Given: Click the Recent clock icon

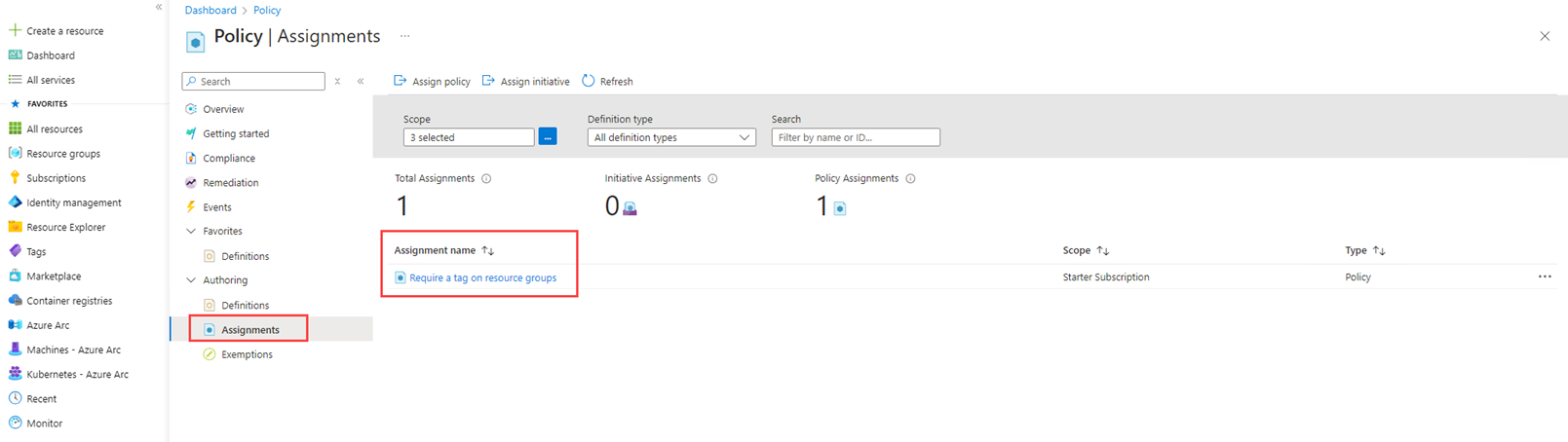Looking at the screenshot, I should 15,398.
